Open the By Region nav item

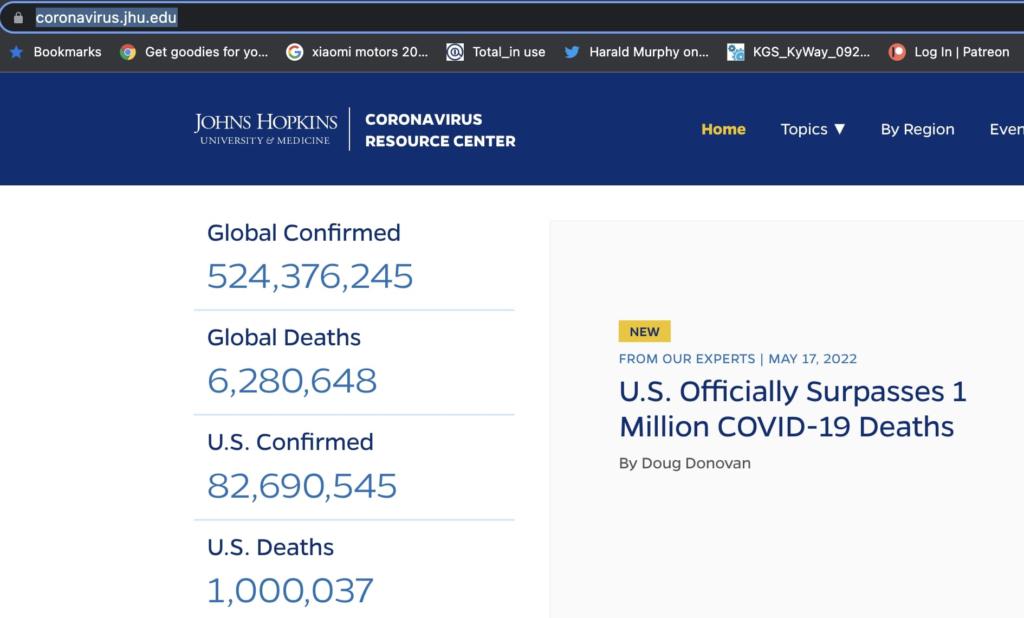917,129
